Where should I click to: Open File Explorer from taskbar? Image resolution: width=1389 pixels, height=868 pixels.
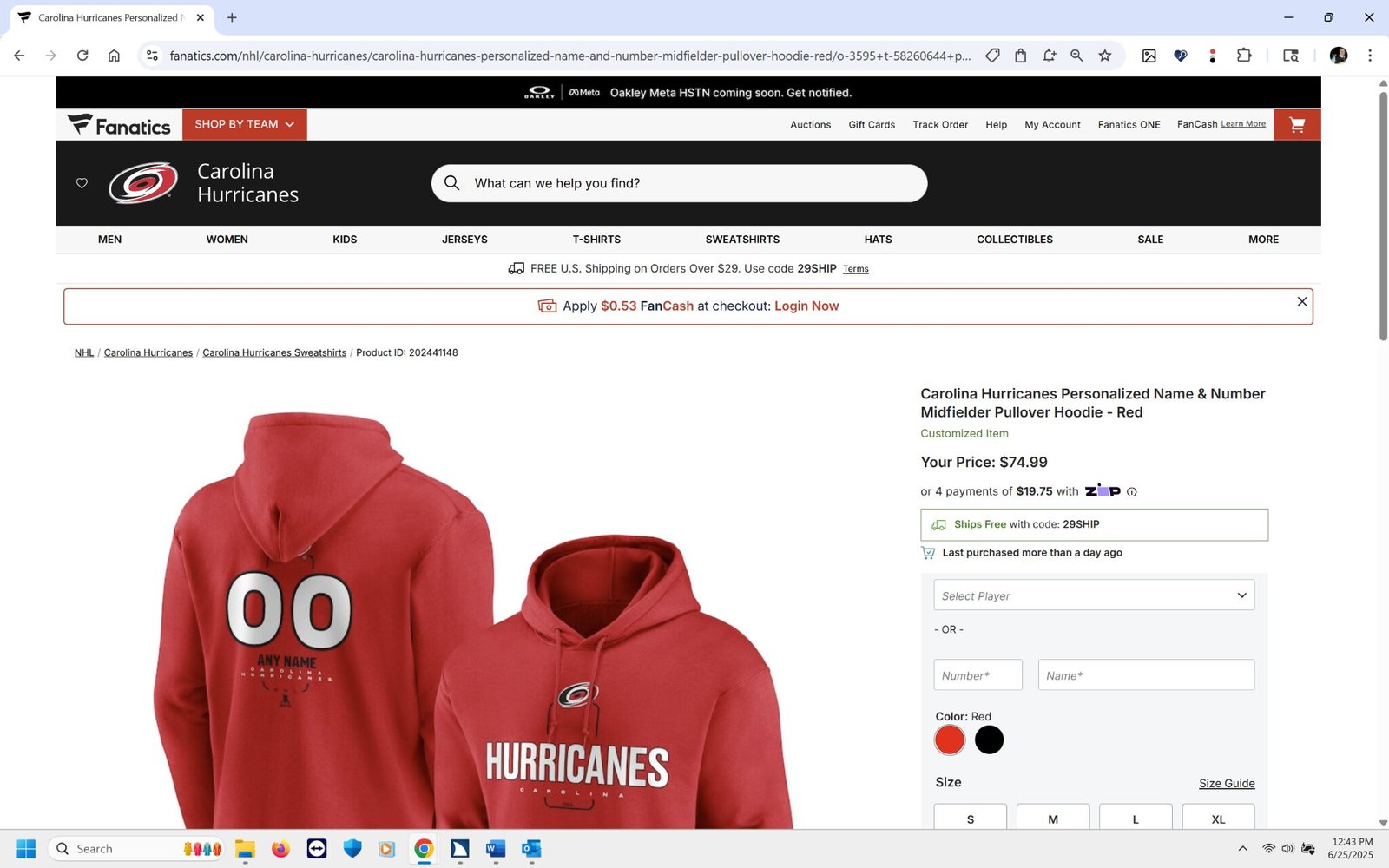coord(245,849)
